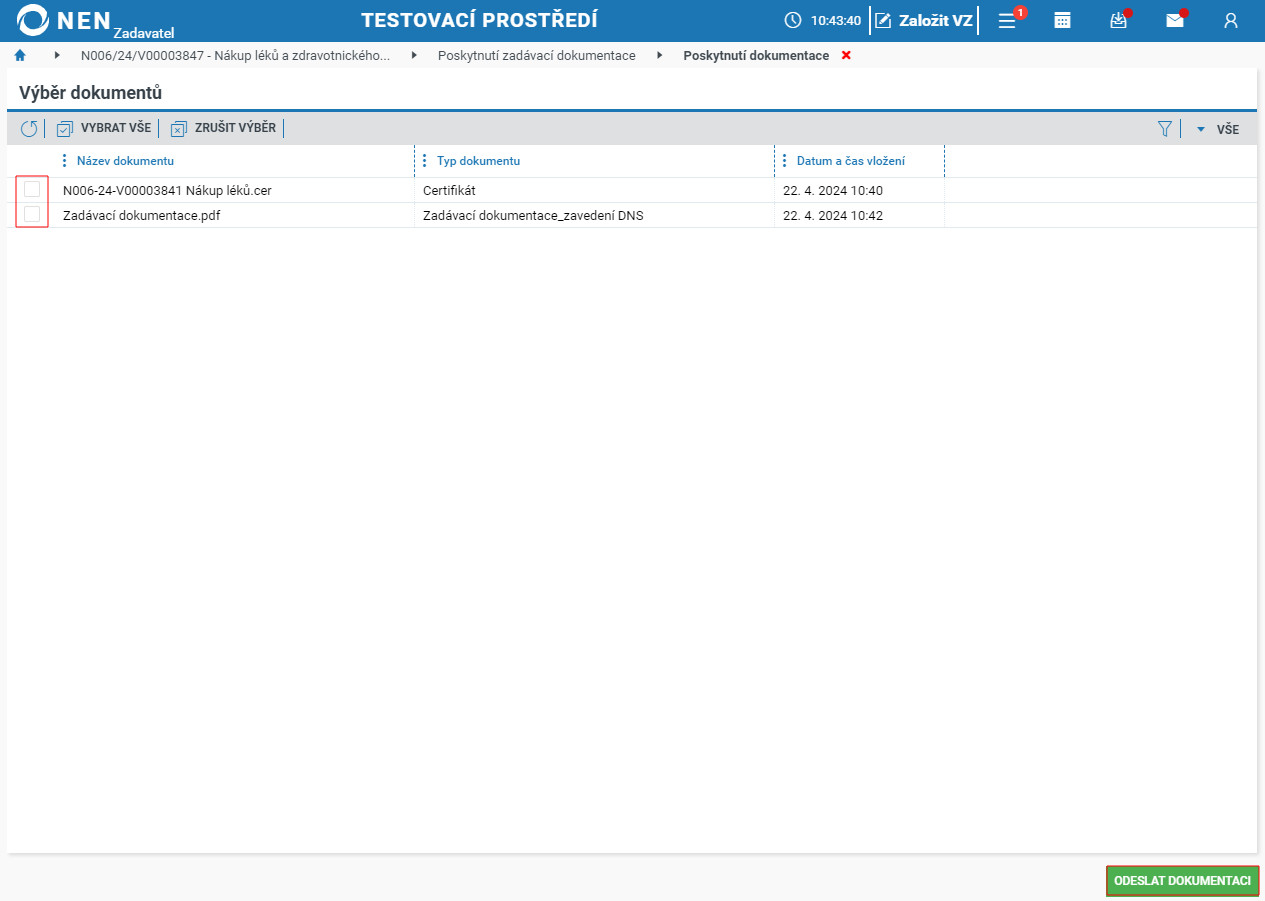Click date cell 22. 4. 2024 10:42

[833, 215]
